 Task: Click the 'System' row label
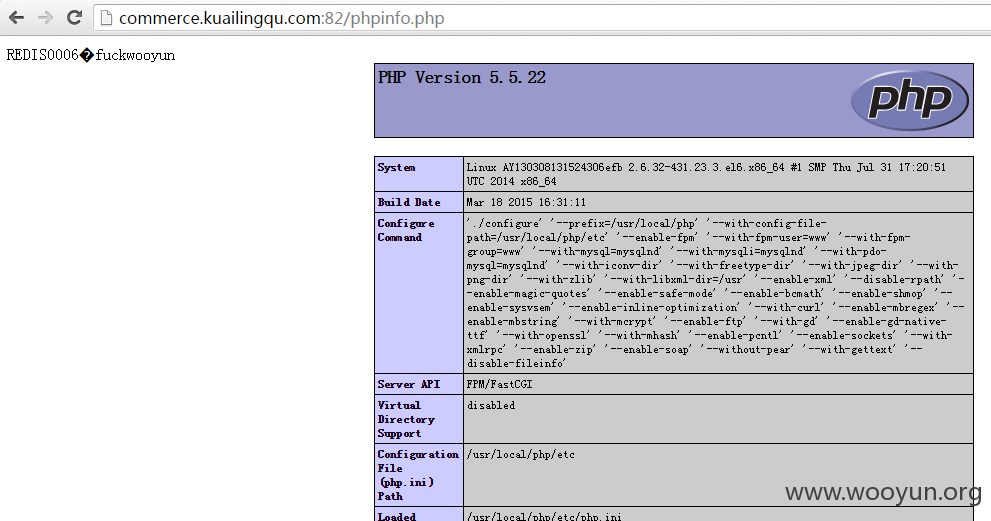[x=396, y=168]
